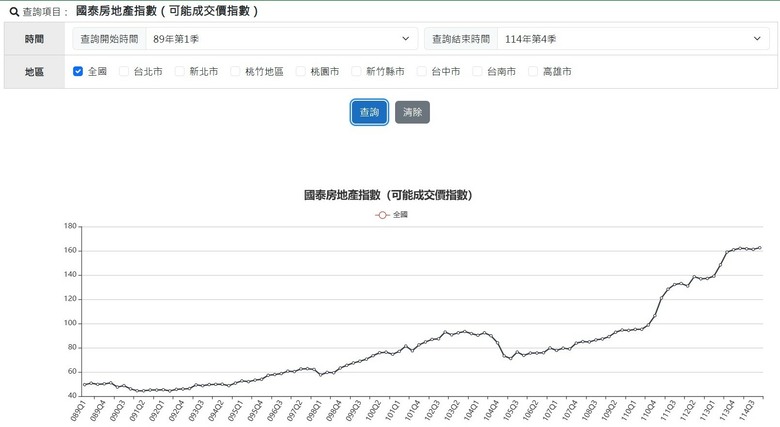Click the 台北市 label text
The width and height of the screenshot is (780, 427).
[x=148, y=72]
